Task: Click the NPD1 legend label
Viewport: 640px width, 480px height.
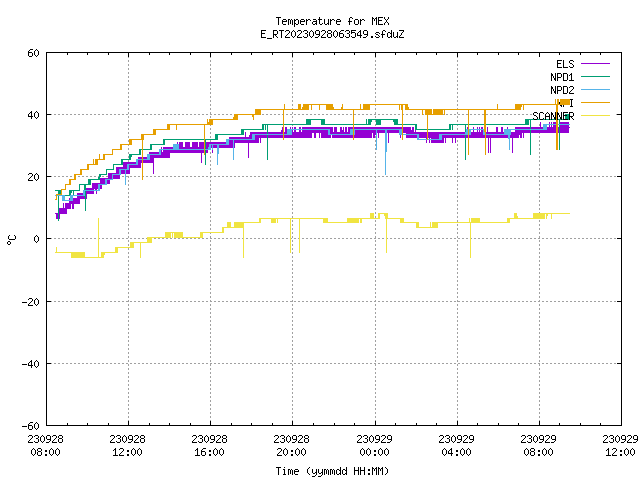Action: click(562, 77)
